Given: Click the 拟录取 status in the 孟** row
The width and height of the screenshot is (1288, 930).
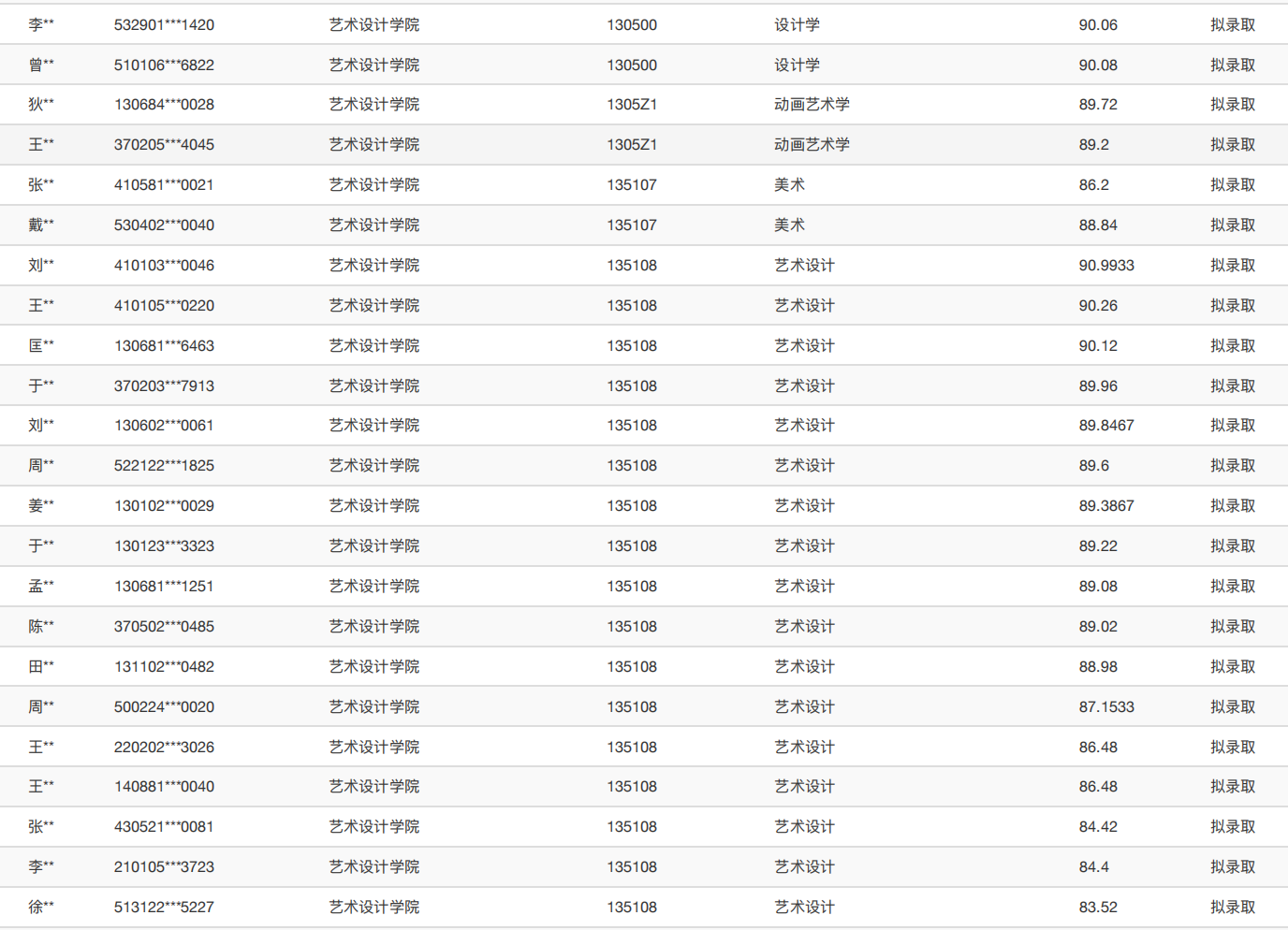Looking at the screenshot, I should coord(1232,587).
